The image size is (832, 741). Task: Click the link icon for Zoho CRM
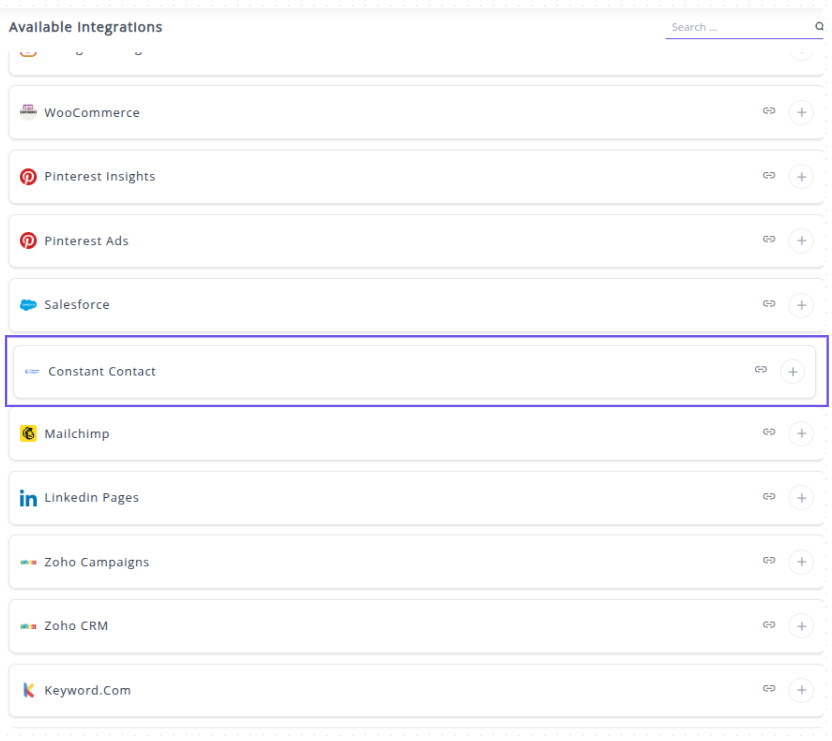point(769,625)
